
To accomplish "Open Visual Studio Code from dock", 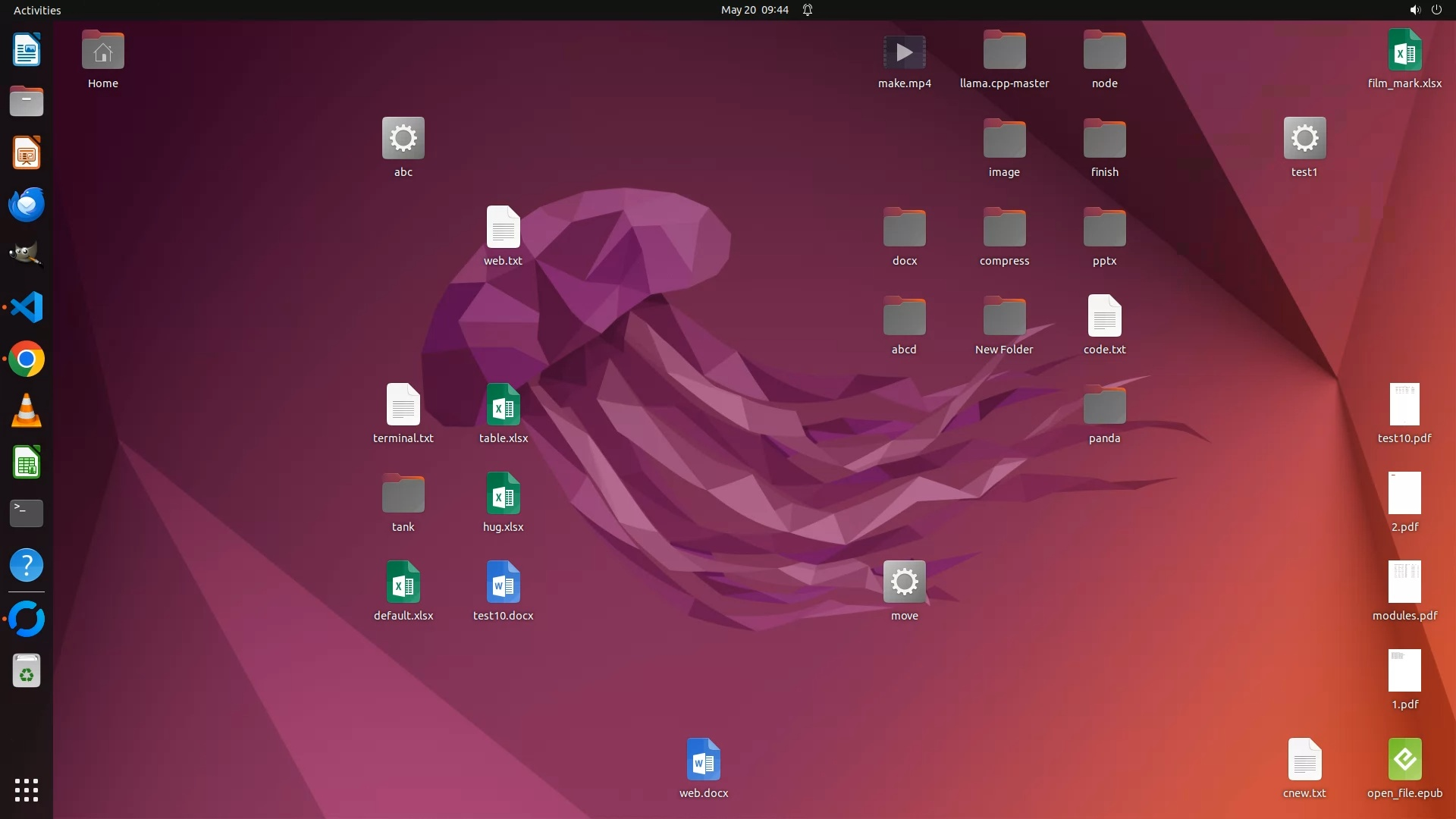I will coord(27,308).
